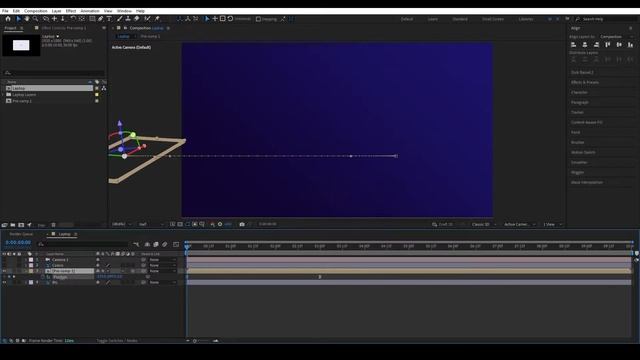
Task: Click the Motion Blur switch icon in timeline
Action: coord(165,244)
